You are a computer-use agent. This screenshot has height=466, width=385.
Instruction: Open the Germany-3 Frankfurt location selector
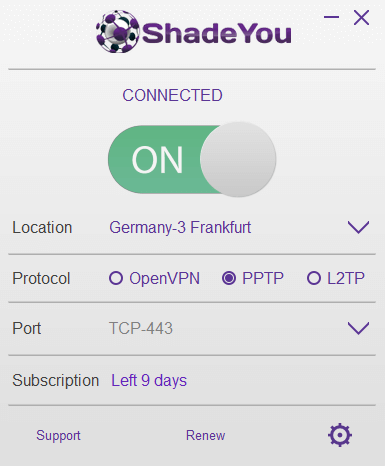[180, 228]
